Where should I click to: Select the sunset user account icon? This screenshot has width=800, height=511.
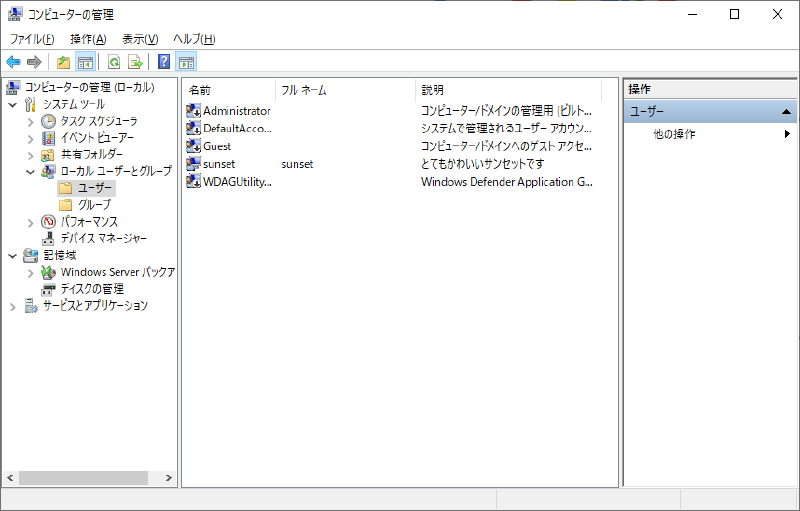click(x=193, y=163)
